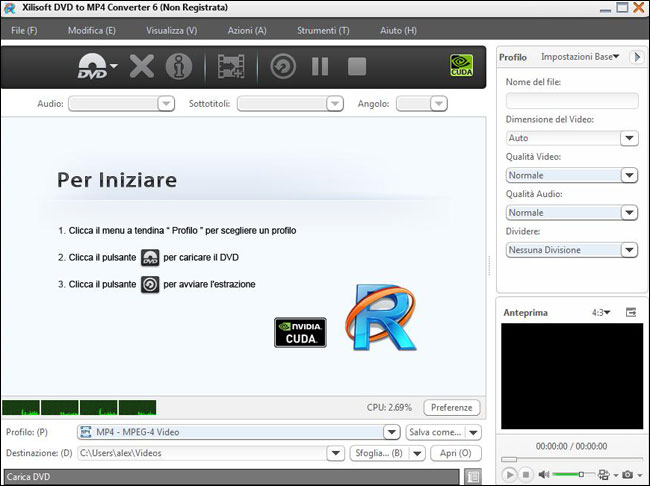Toggle the green CUDA acceleration icon
The width and height of the screenshot is (650, 486).
[461, 66]
